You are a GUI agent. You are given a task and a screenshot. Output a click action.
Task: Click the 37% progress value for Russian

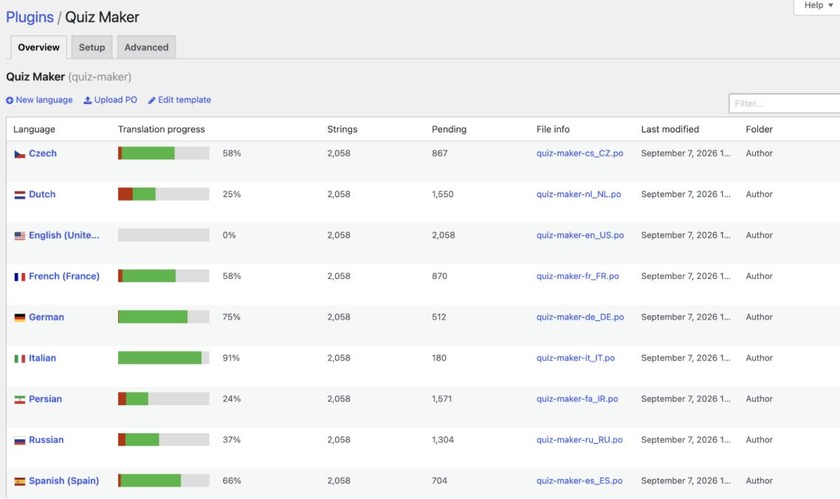[231, 440]
